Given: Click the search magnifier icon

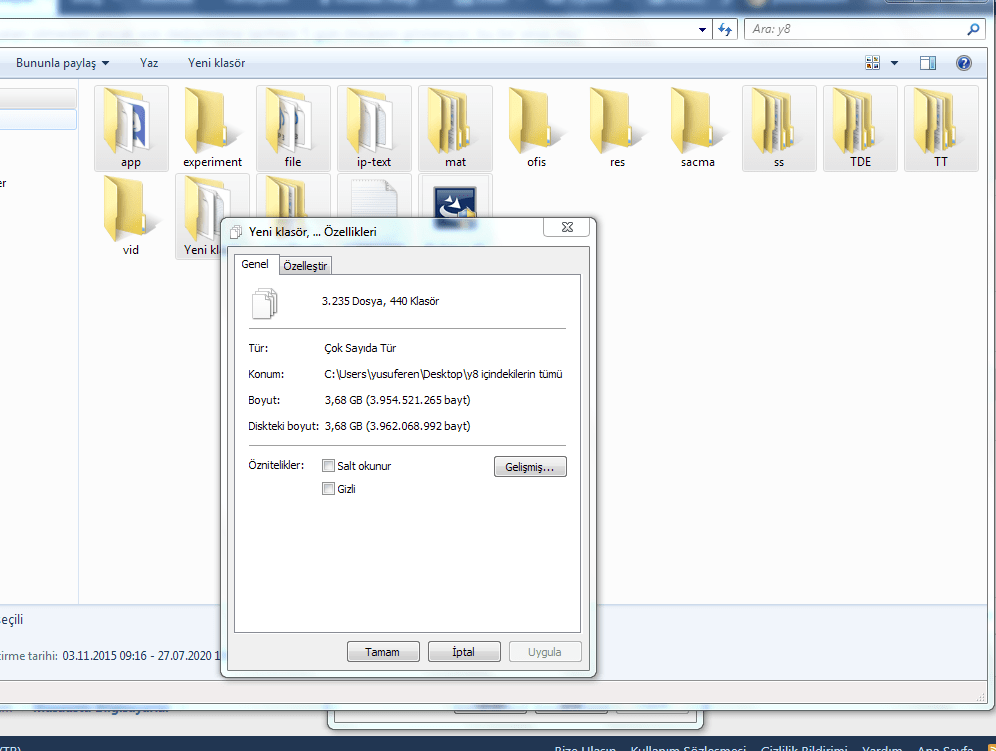Looking at the screenshot, I should coord(972,29).
